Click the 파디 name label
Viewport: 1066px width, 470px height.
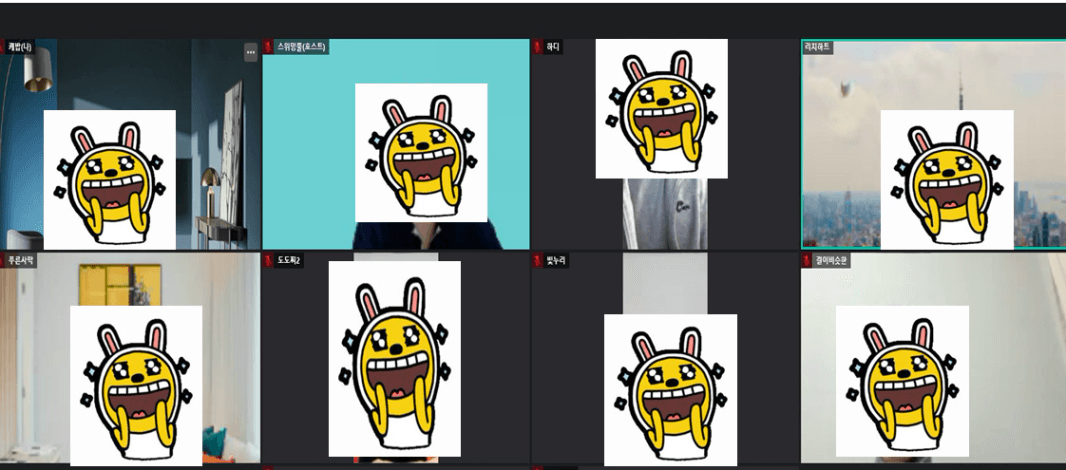coord(553,47)
